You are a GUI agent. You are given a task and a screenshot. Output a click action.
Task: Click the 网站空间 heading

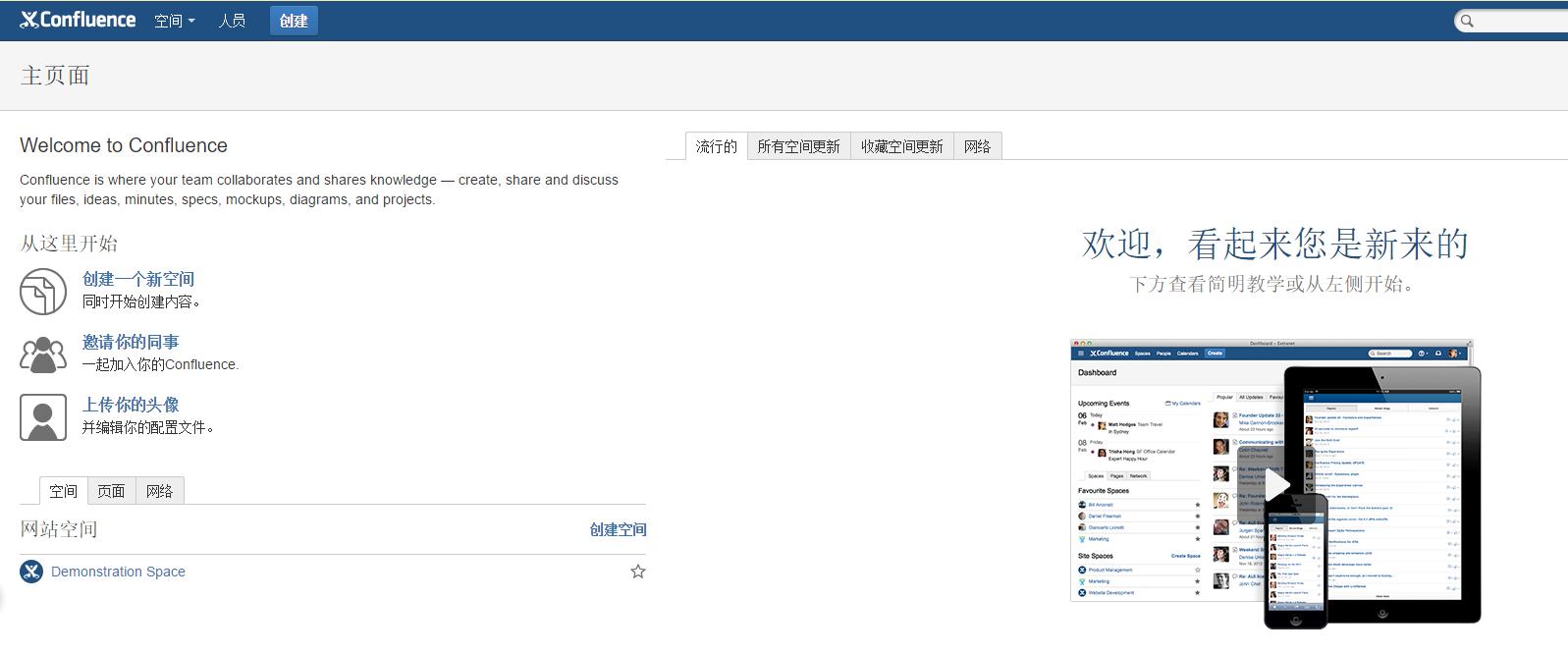pos(59,529)
